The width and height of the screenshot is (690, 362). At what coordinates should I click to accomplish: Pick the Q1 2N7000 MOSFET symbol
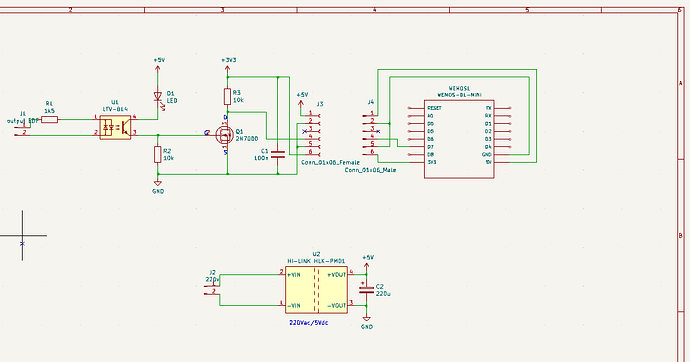[x=225, y=135]
